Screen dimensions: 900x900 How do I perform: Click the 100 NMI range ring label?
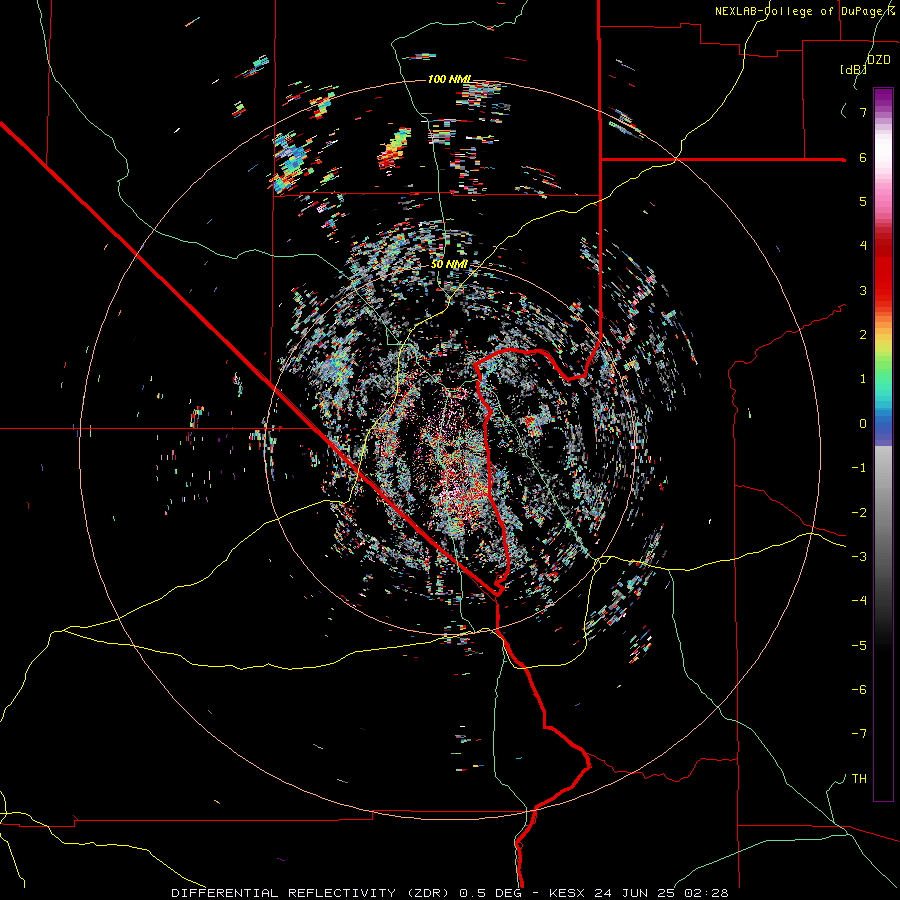pyautogui.click(x=449, y=79)
